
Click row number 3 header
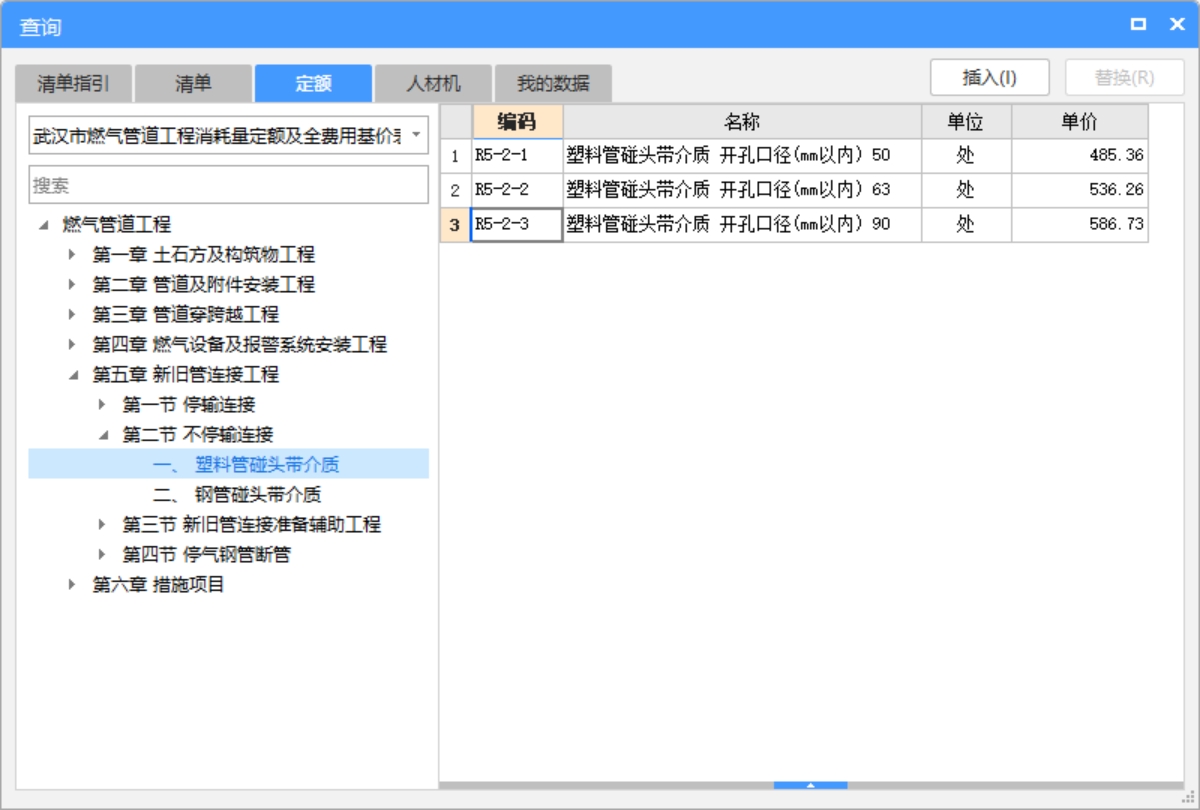[x=455, y=224]
